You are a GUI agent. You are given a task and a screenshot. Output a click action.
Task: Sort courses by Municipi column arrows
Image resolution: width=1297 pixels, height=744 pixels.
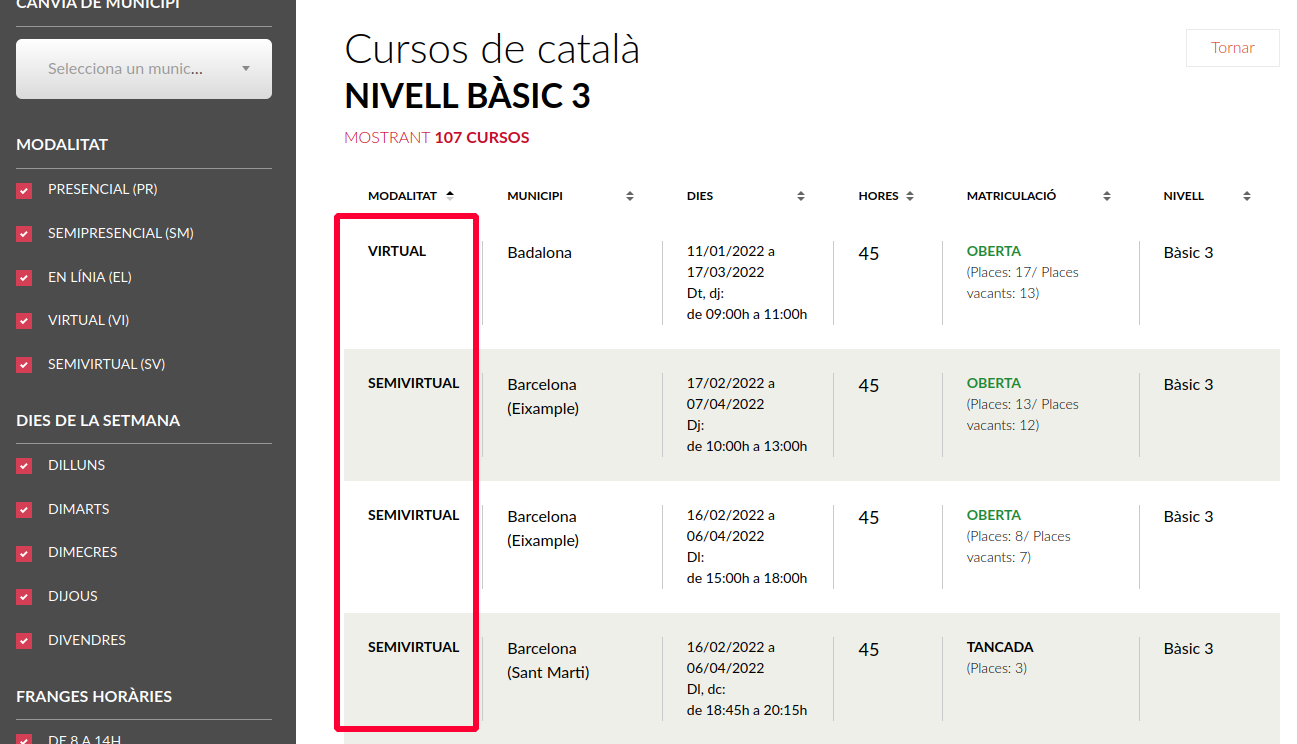tap(630, 197)
